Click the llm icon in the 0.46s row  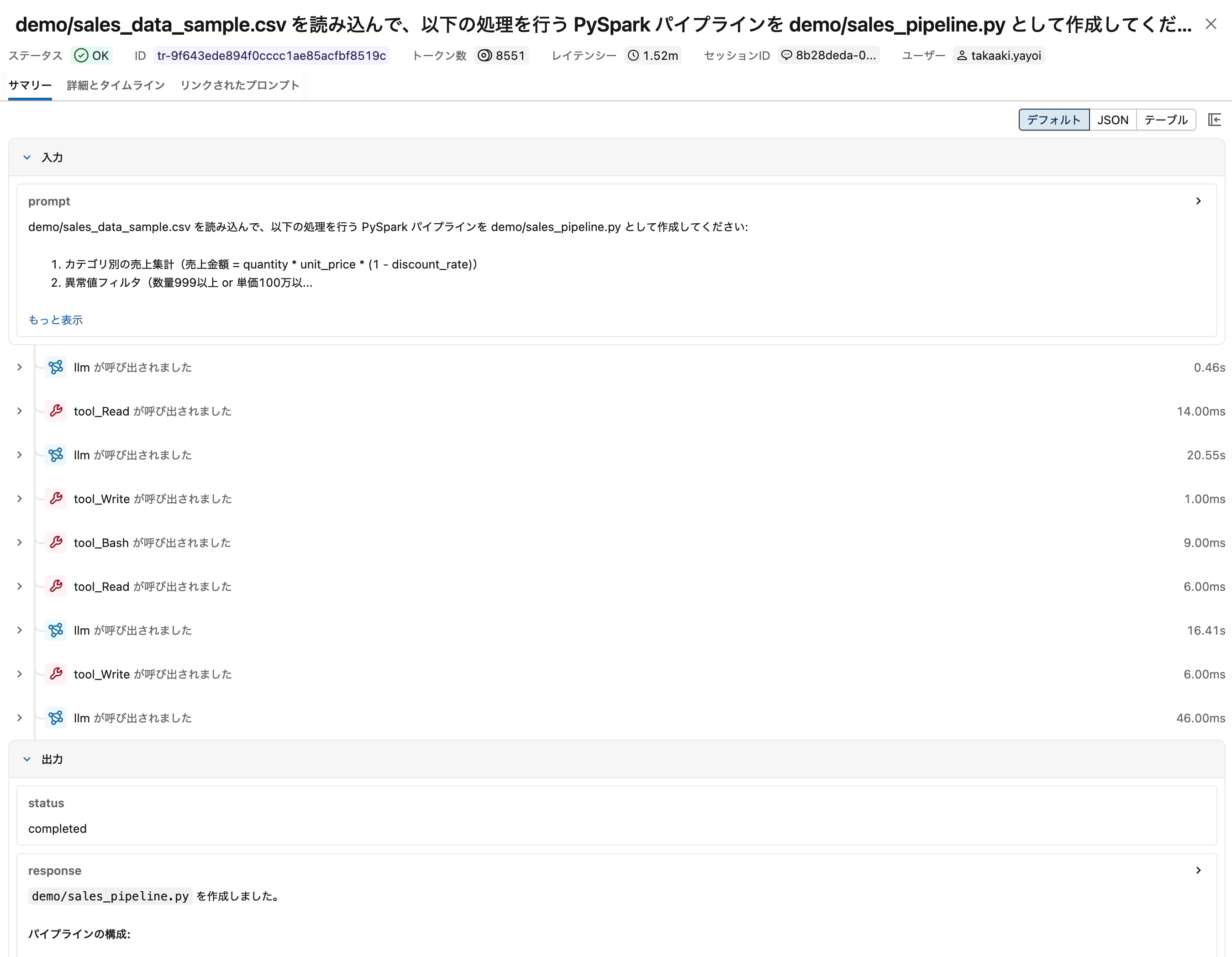pos(56,367)
